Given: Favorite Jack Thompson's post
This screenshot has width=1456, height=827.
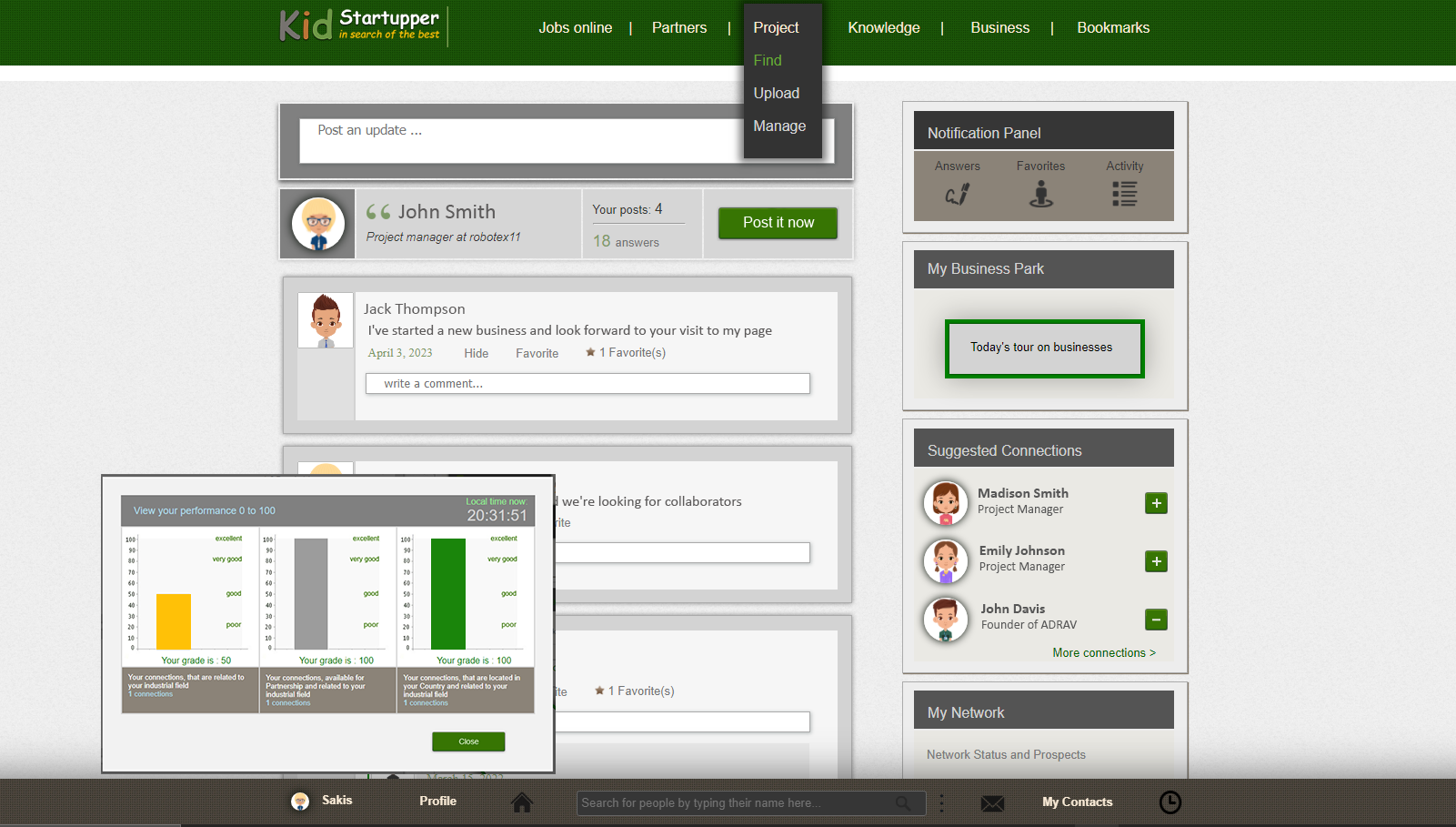Looking at the screenshot, I should tap(537, 354).
